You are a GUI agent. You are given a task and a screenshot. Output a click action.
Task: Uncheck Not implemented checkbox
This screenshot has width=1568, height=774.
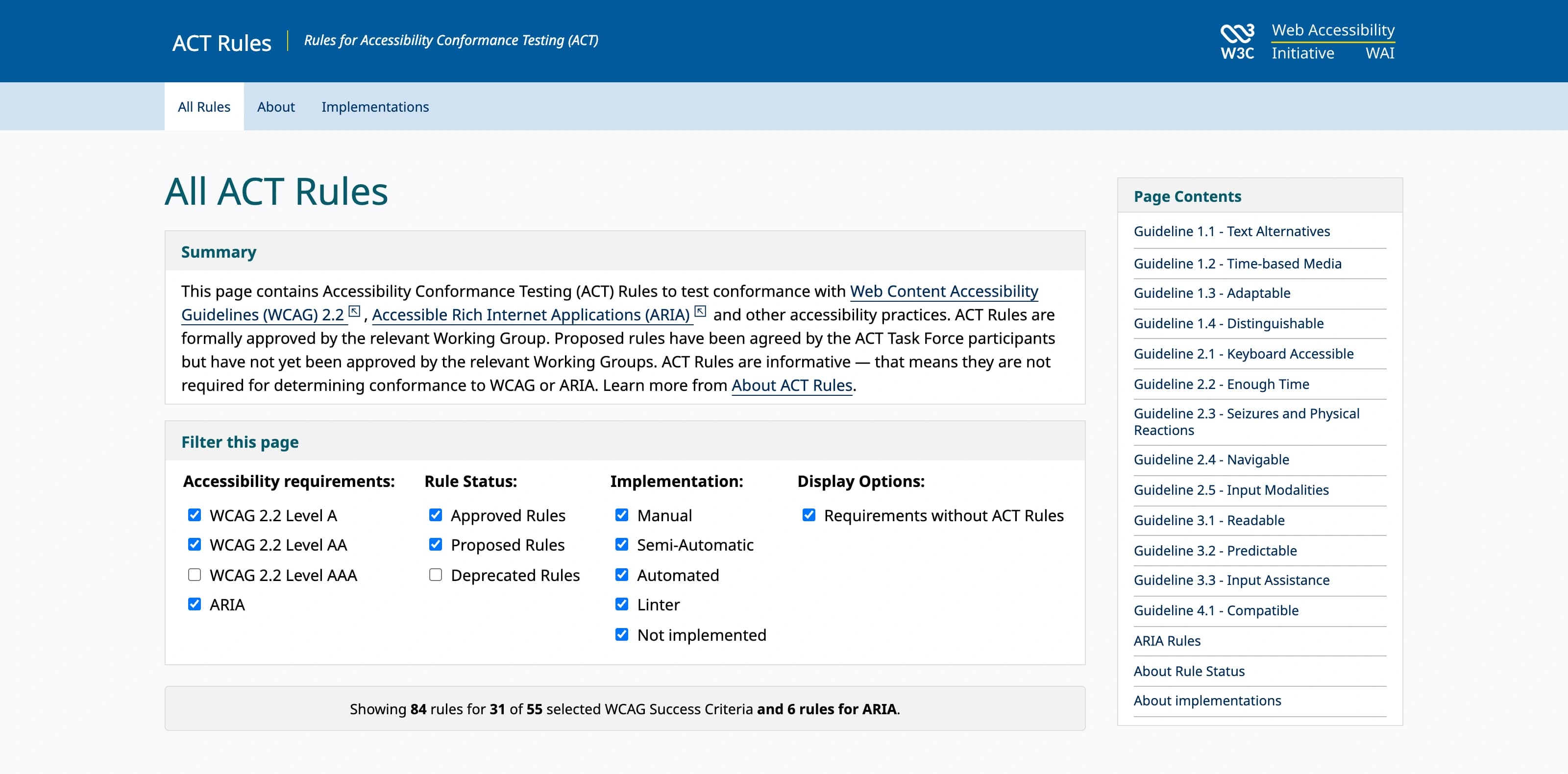[x=621, y=634]
